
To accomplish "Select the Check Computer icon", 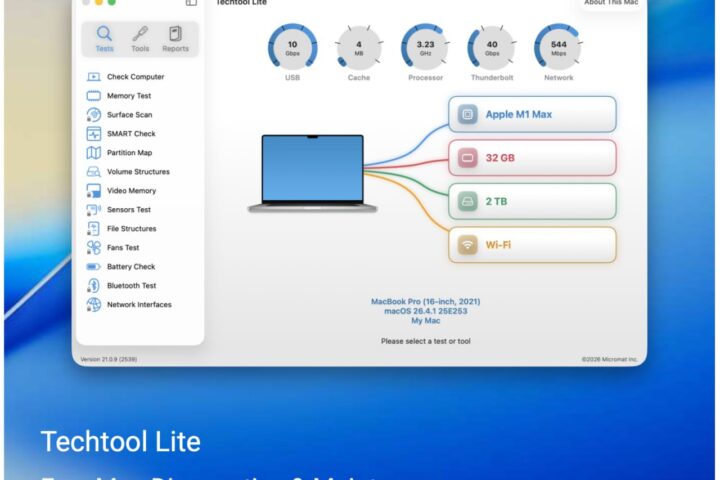I will click(94, 77).
